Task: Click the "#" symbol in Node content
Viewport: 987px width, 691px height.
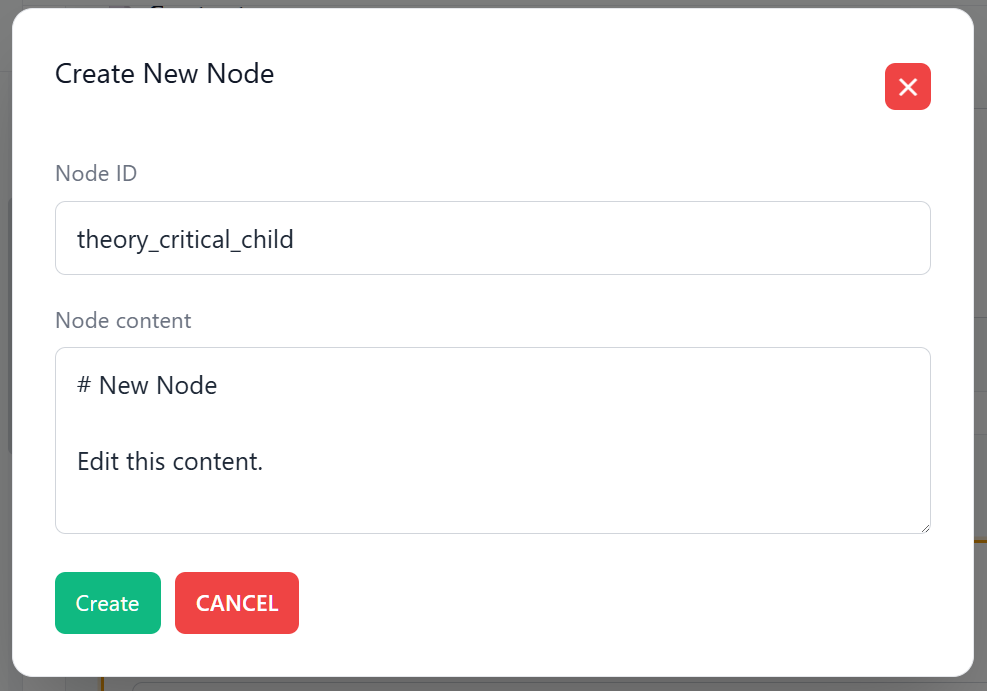Action: 83,385
